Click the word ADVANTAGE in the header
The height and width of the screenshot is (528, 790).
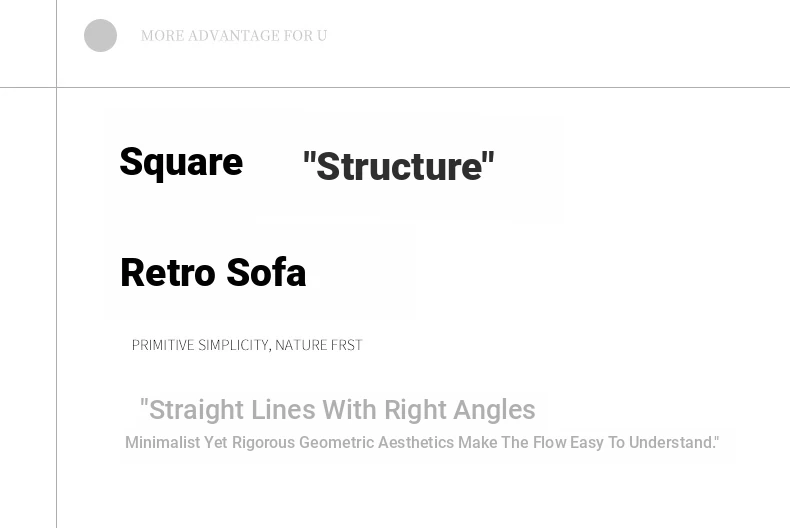(234, 36)
